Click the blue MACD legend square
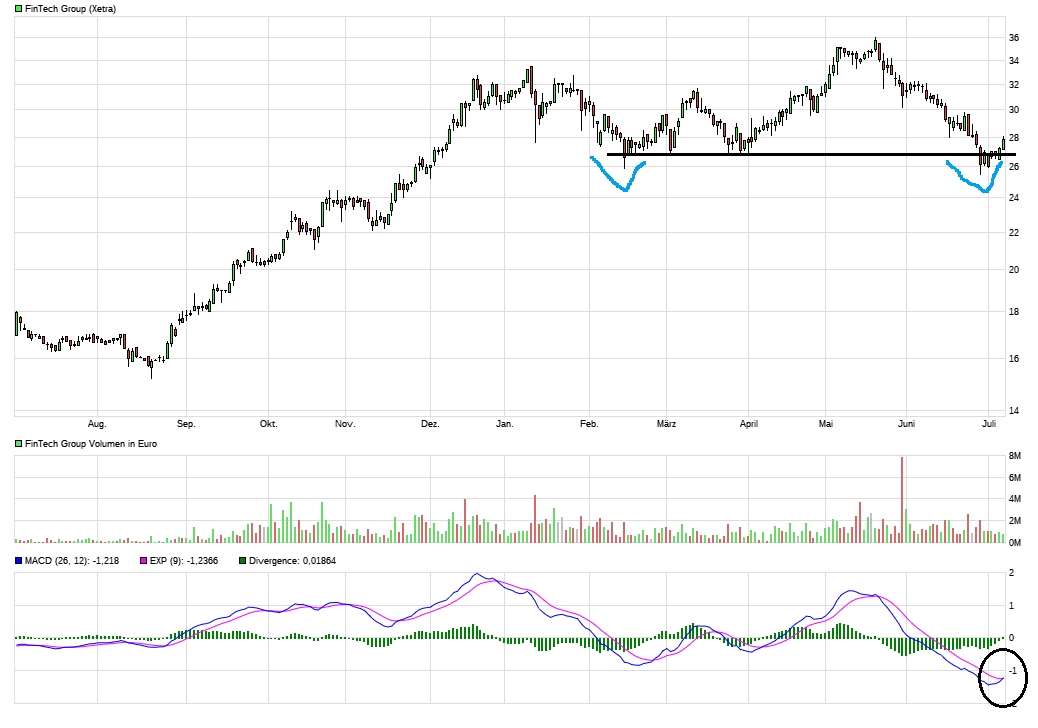Image resolution: width=1038 pixels, height=728 pixels. 16,561
